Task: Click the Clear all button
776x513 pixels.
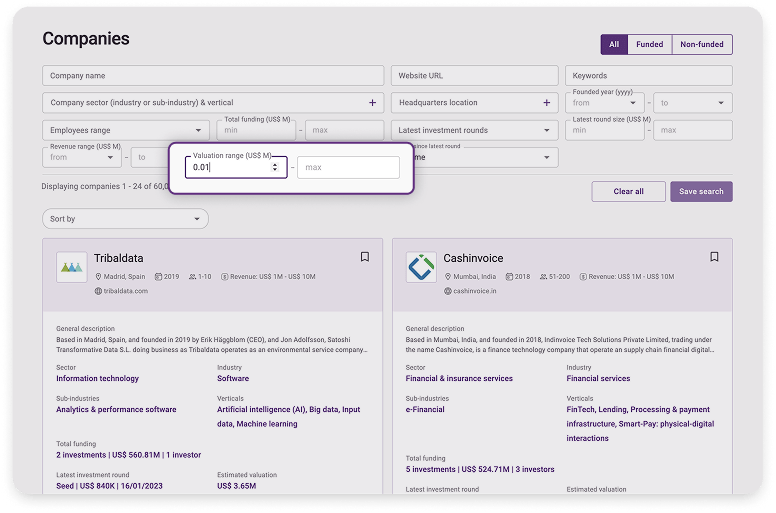Action: pyautogui.click(x=628, y=191)
